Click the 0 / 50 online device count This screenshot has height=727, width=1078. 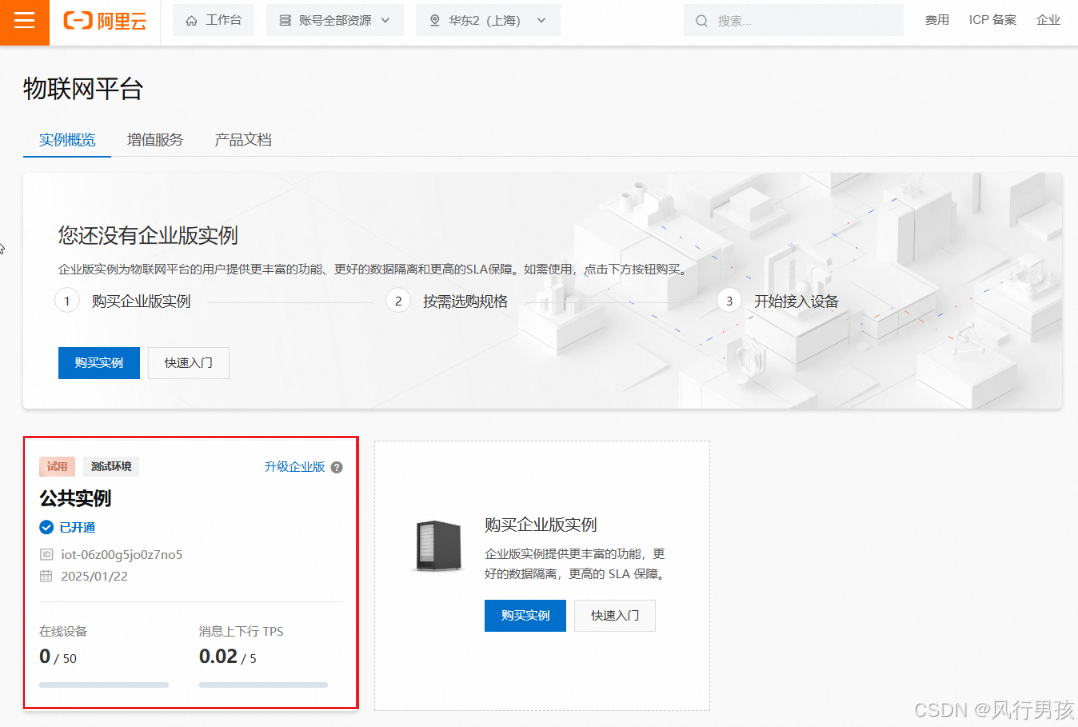(x=58, y=657)
